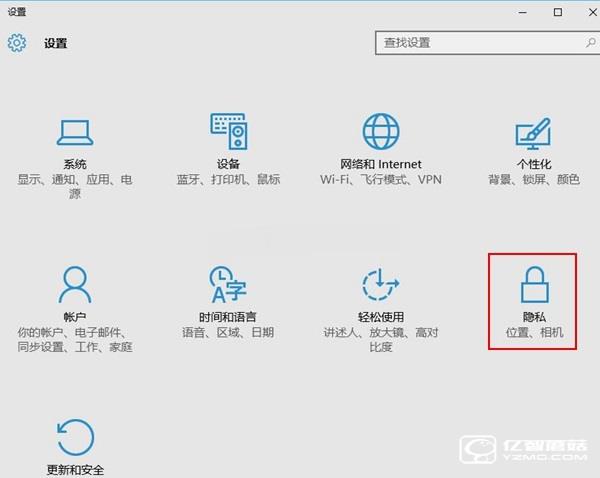Image resolution: width=600 pixels, height=478 pixels.
Task: Close the 设置 window
Action: click(592, 12)
